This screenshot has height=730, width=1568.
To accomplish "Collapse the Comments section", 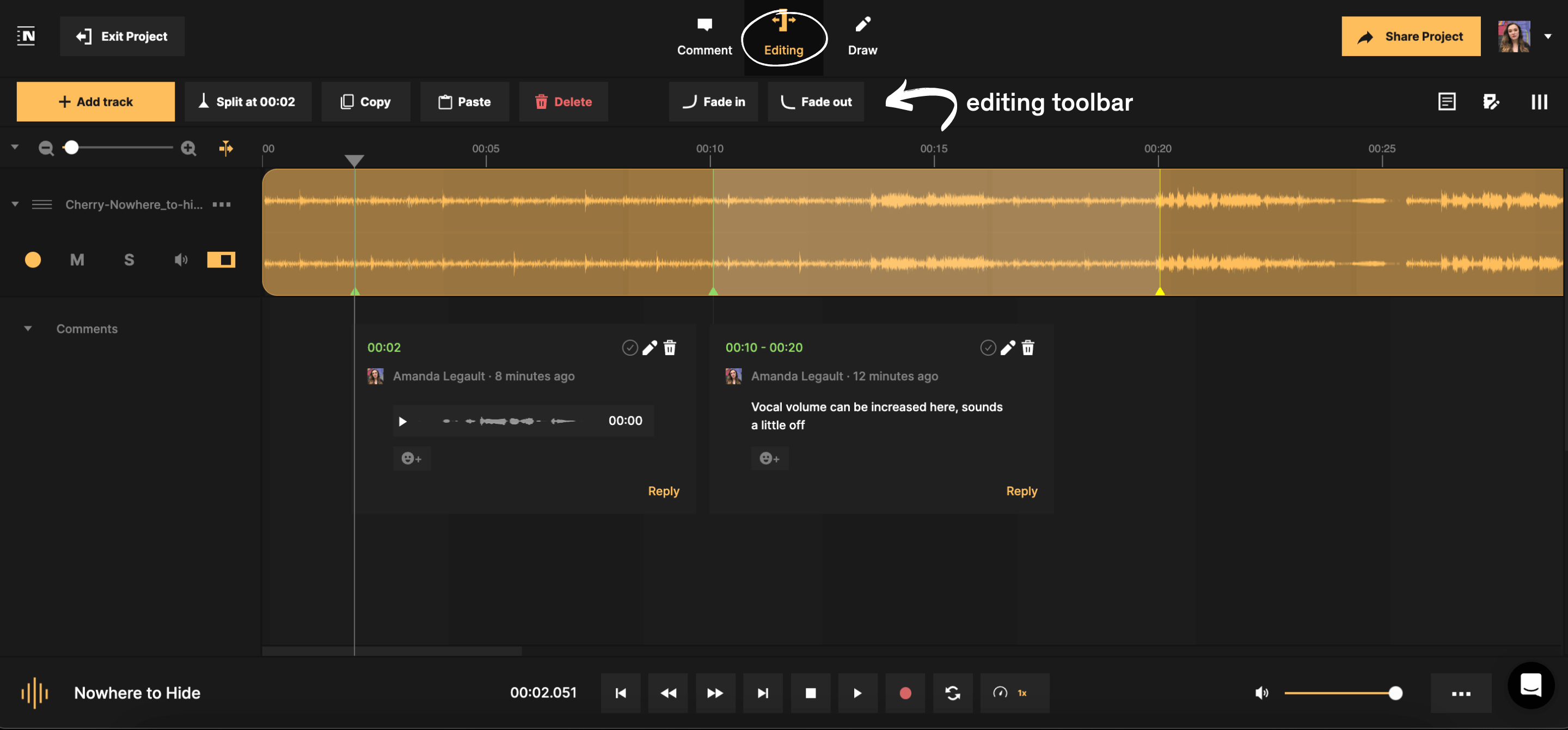I will coord(28,328).
